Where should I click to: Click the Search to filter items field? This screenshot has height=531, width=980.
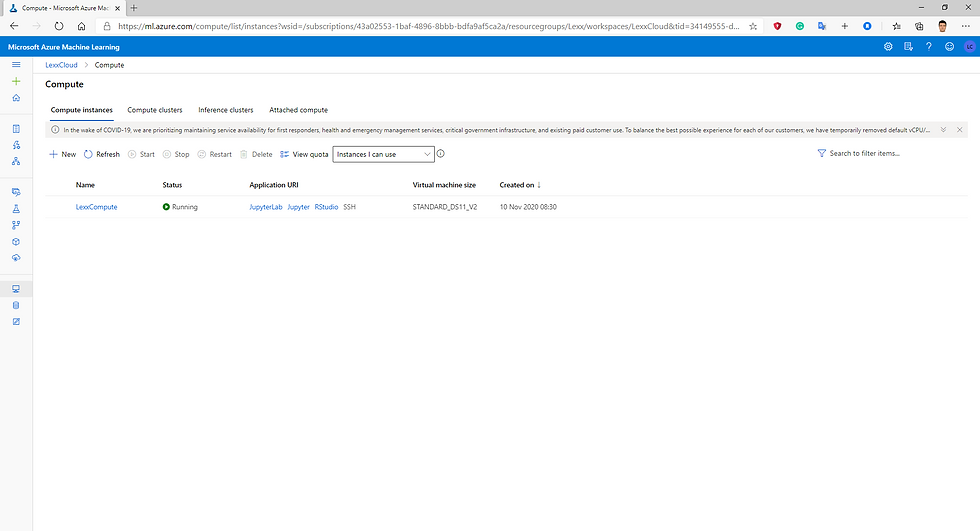coord(864,153)
